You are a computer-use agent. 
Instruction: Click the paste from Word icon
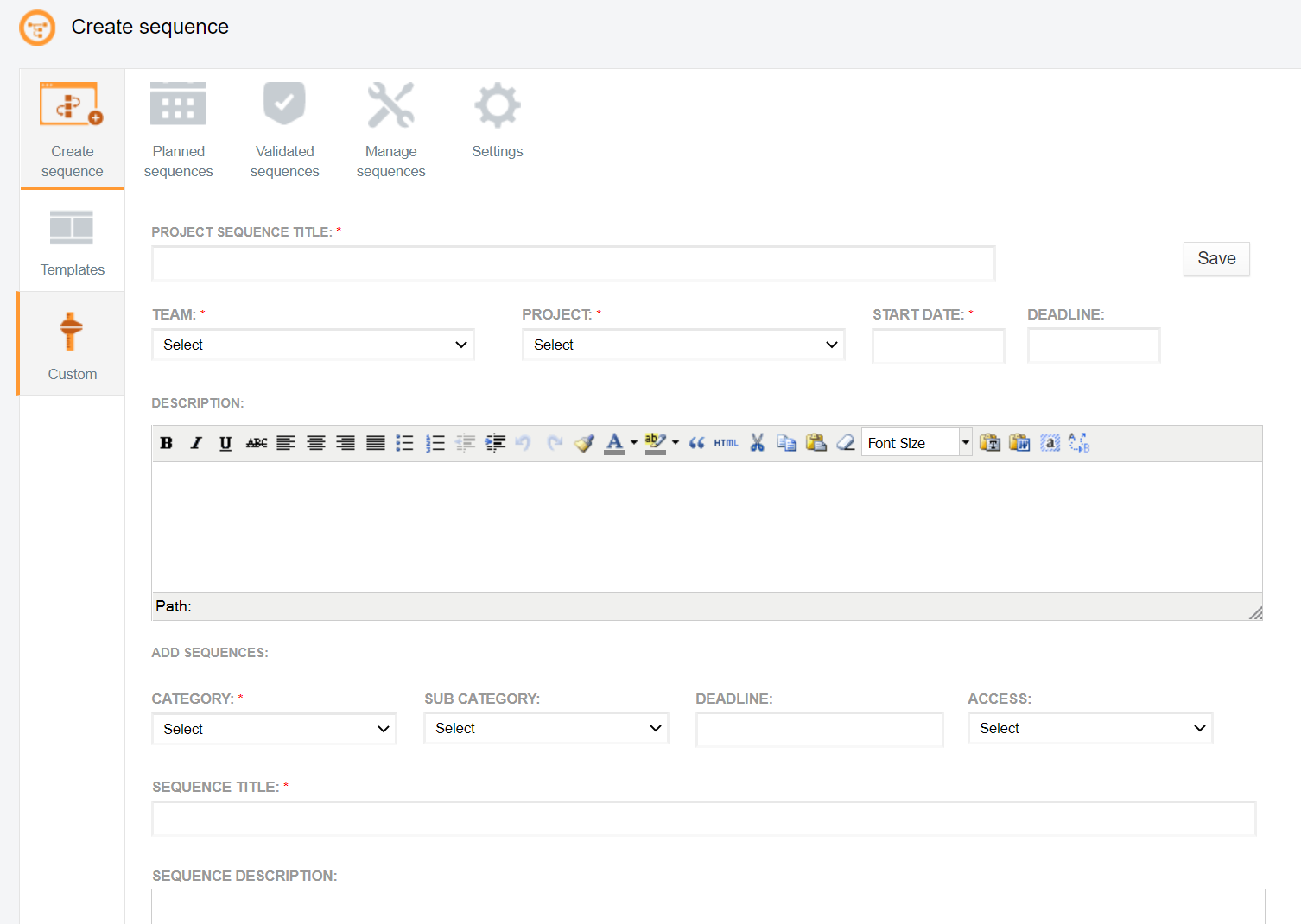pyautogui.click(x=1019, y=443)
